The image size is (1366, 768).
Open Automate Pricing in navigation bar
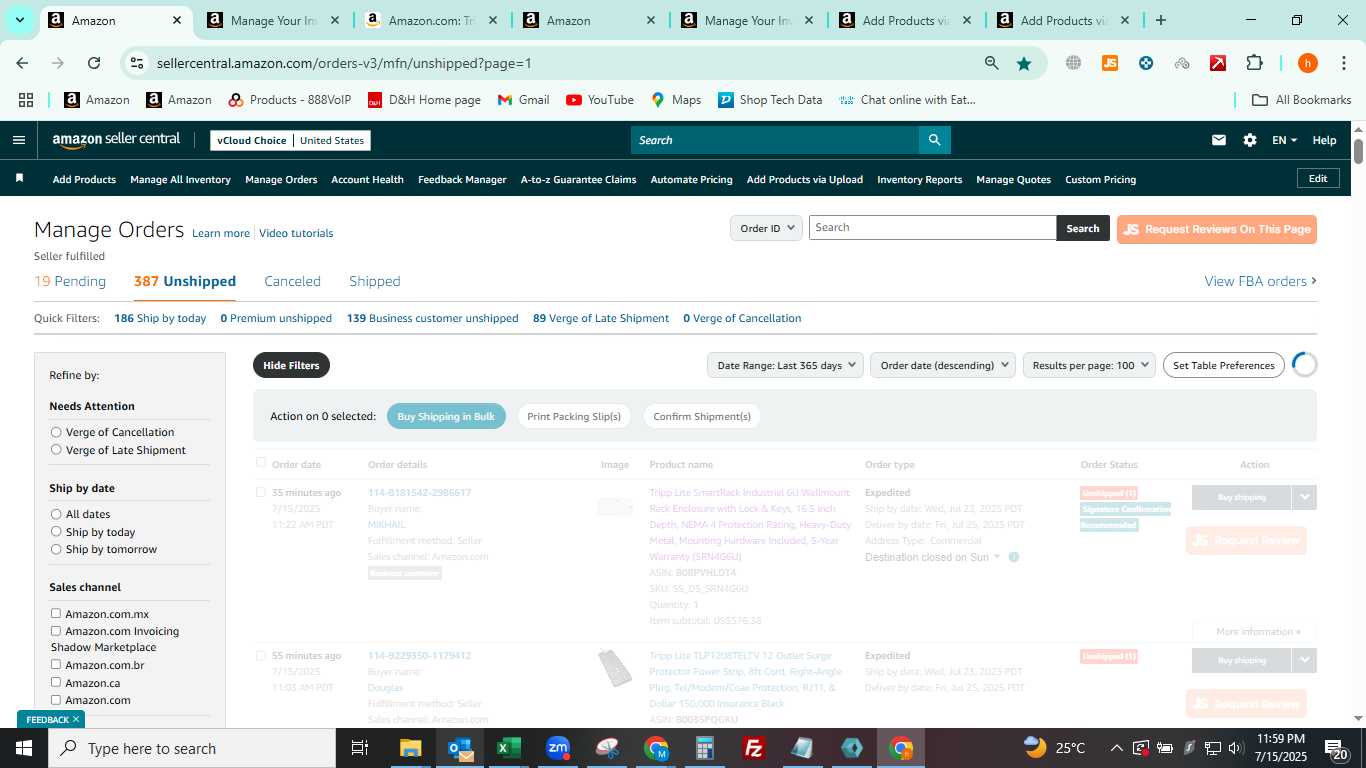click(x=691, y=179)
